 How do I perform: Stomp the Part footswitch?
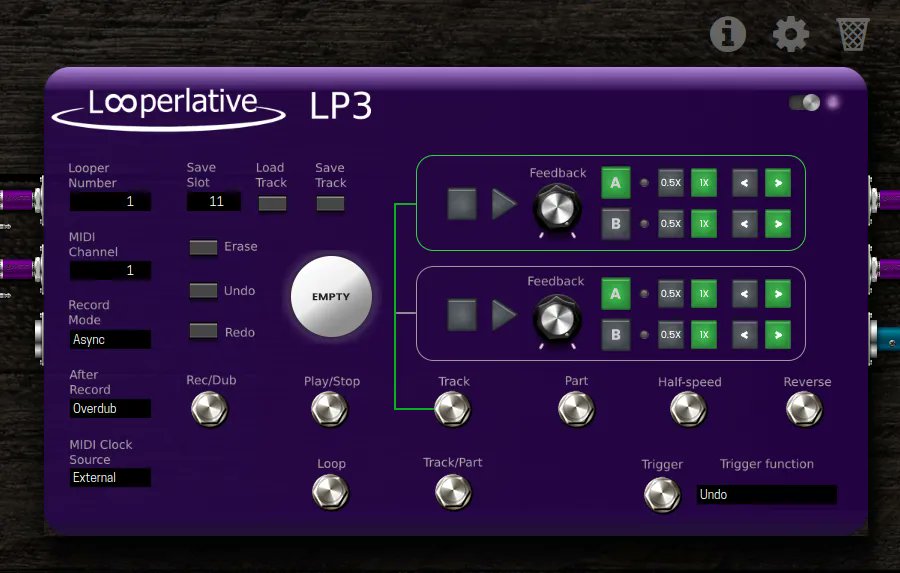[576, 409]
